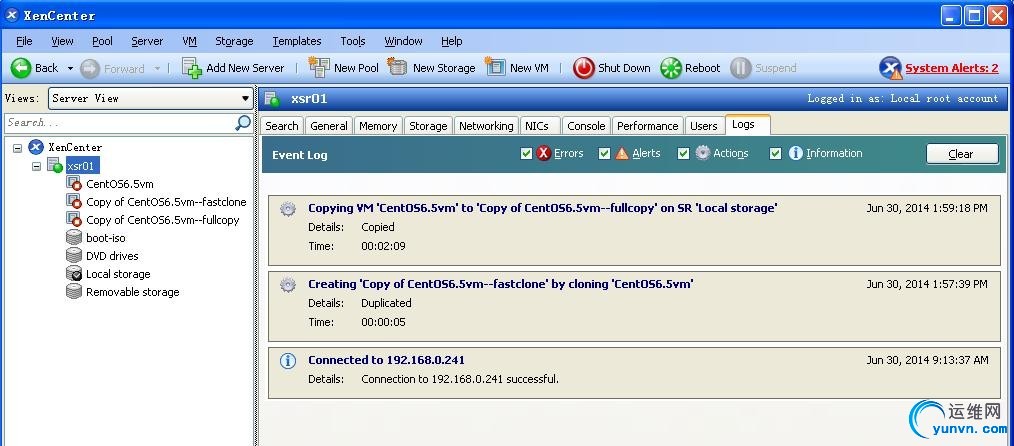This screenshot has width=1014, height=446.
Task: Select 'Copy of CentOS6.5vm--fullcopy' in tree
Action: (x=162, y=220)
